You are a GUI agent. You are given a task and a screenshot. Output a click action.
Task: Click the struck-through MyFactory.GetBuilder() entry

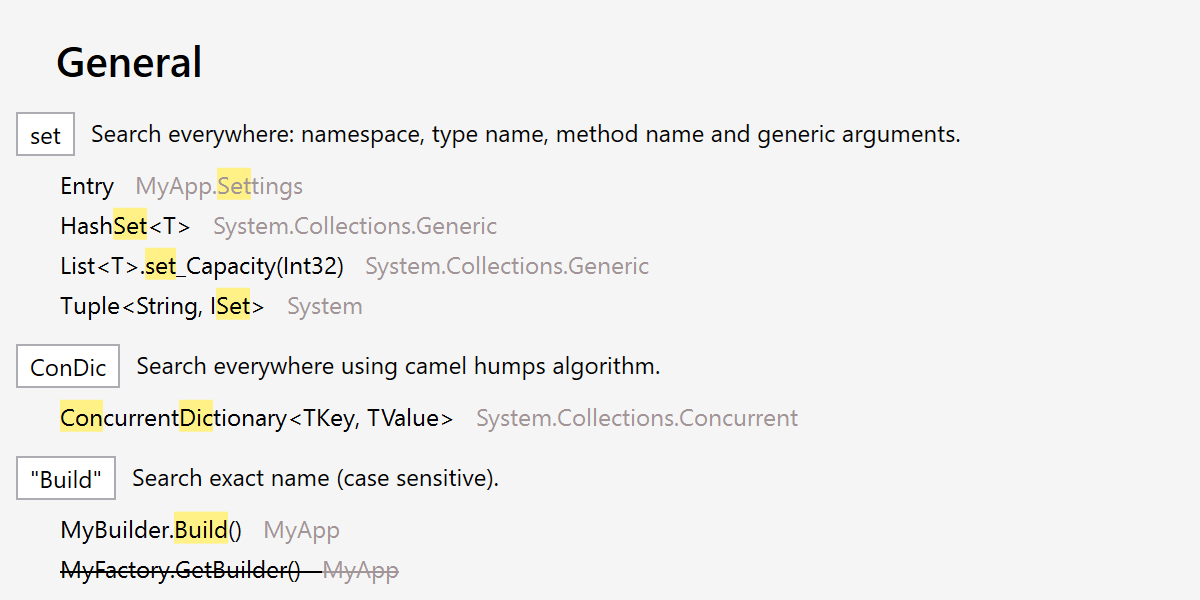pos(180,570)
